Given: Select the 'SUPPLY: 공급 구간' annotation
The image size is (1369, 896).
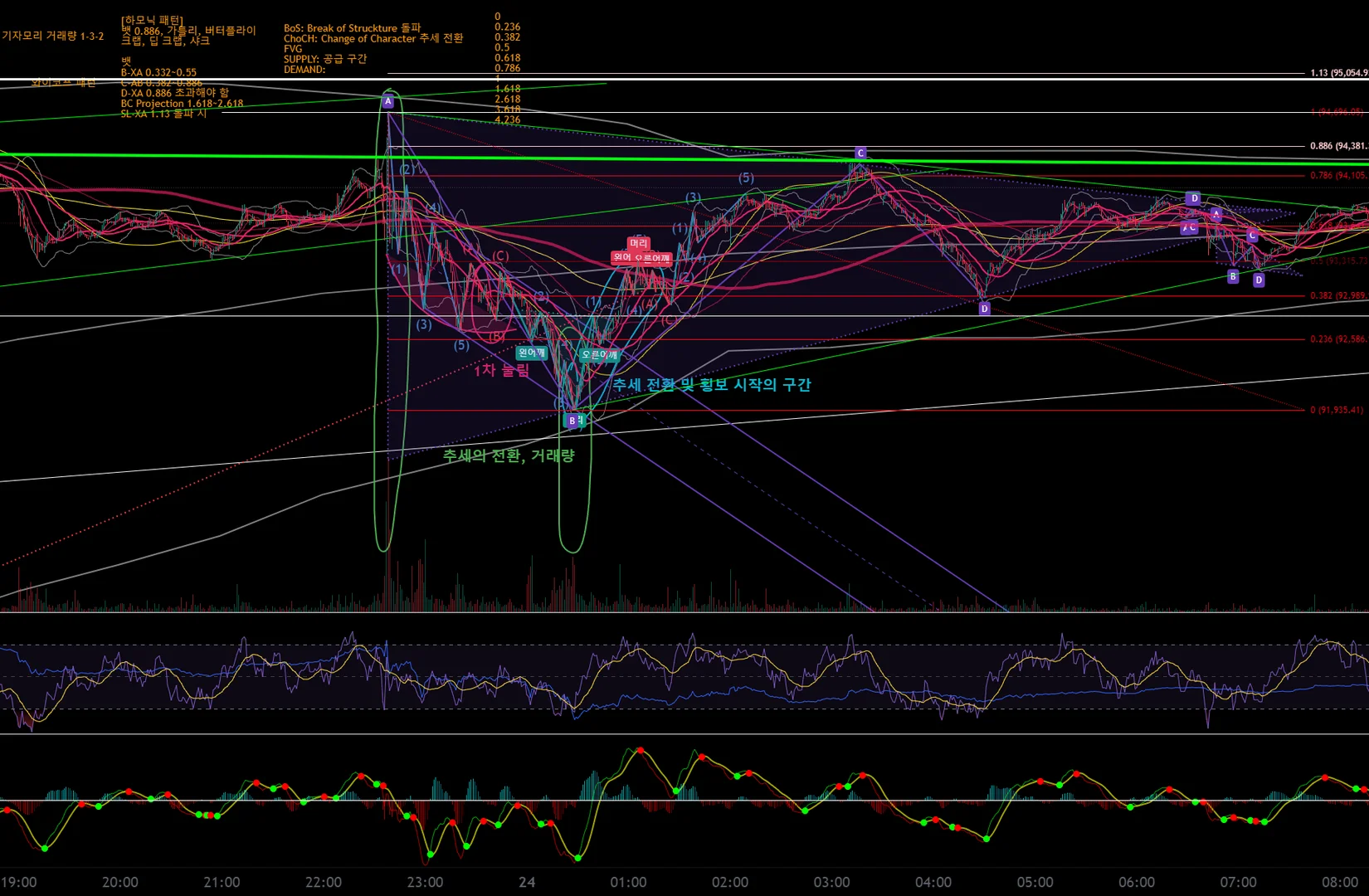Looking at the screenshot, I should pos(325,59).
